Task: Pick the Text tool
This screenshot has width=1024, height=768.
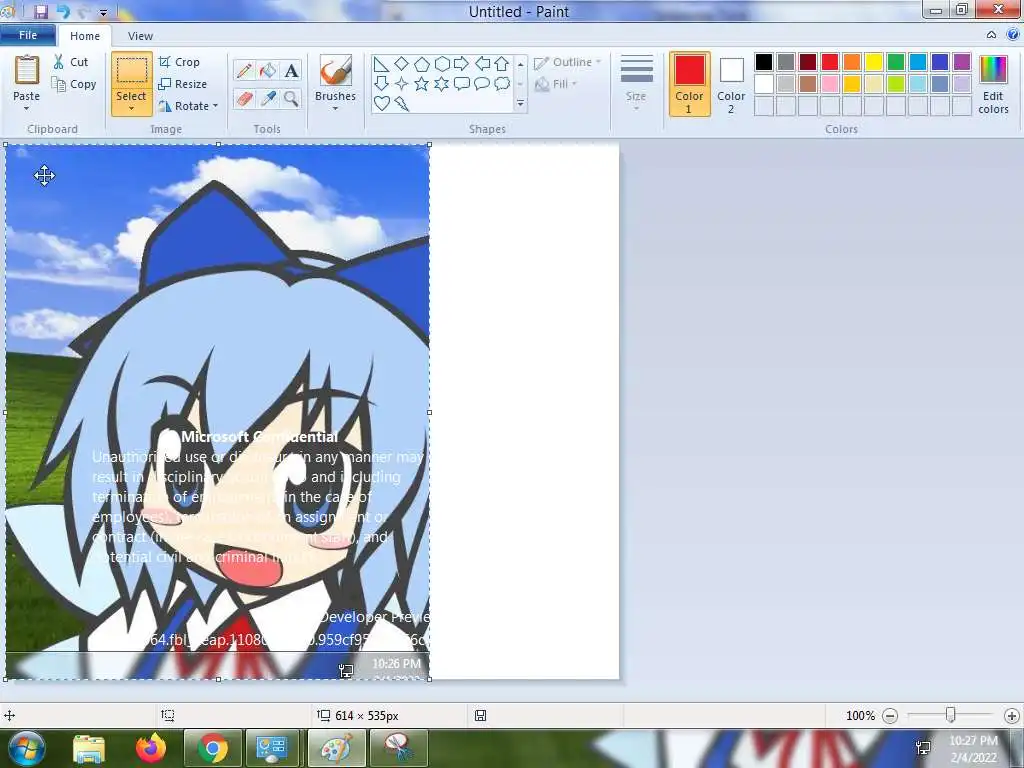Action: tap(291, 71)
